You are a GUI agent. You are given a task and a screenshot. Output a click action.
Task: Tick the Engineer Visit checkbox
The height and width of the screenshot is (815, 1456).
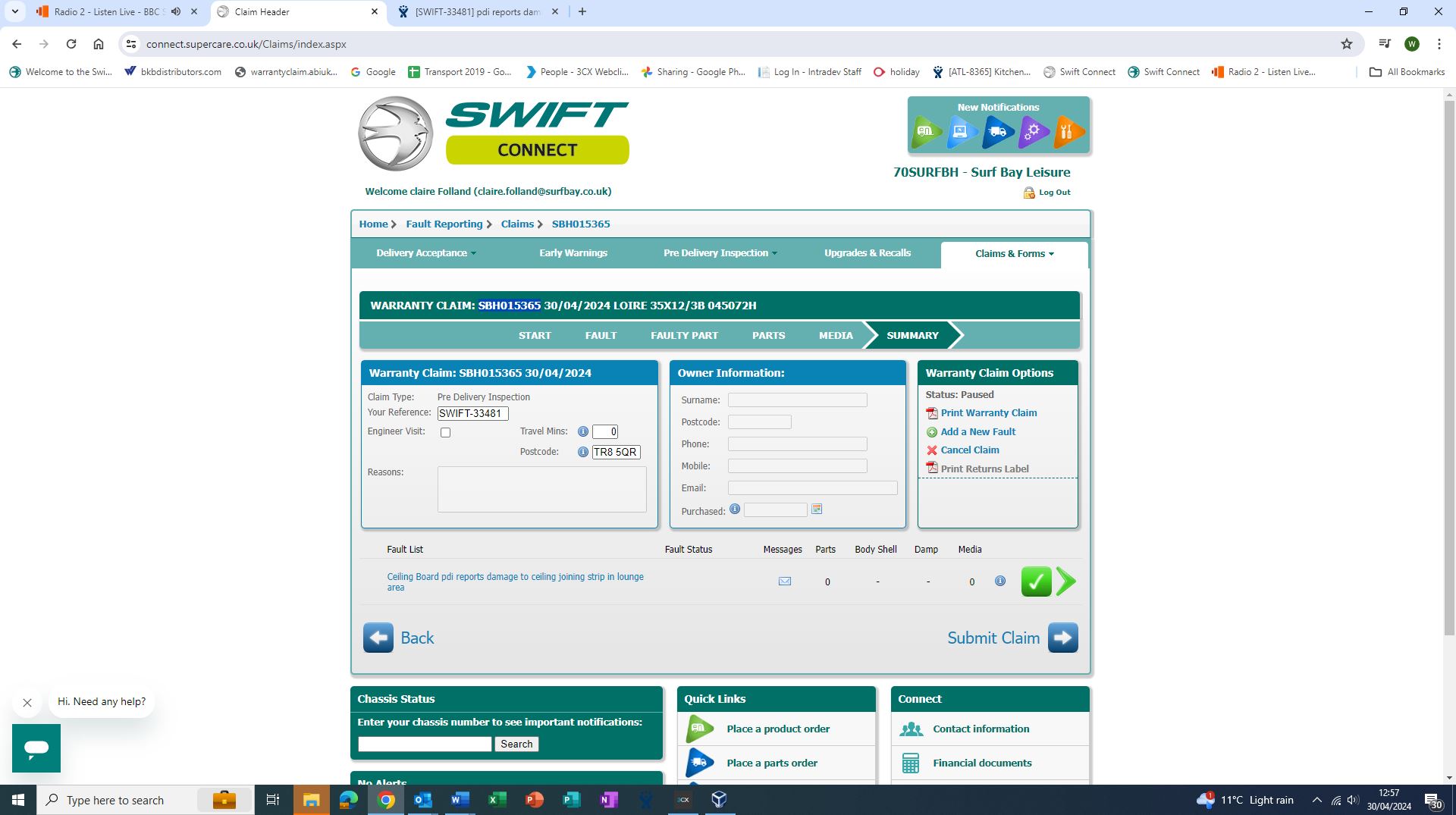coord(446,433)
